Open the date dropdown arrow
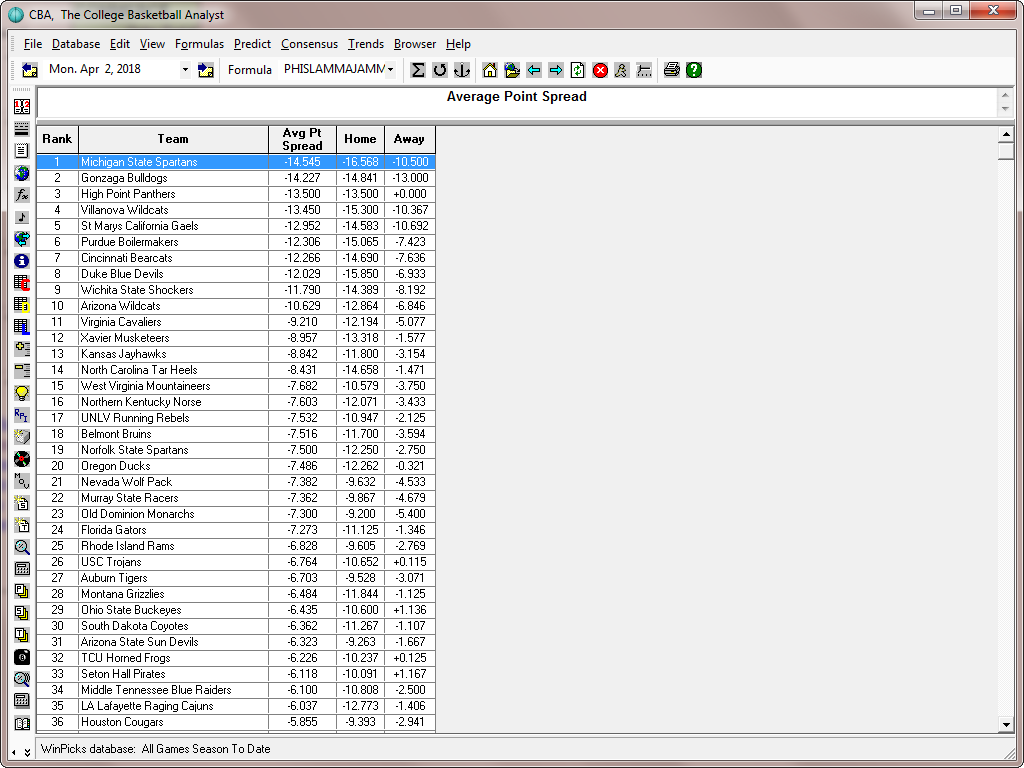The height and width of the screenshot is (768, 1024). point(185,69)
